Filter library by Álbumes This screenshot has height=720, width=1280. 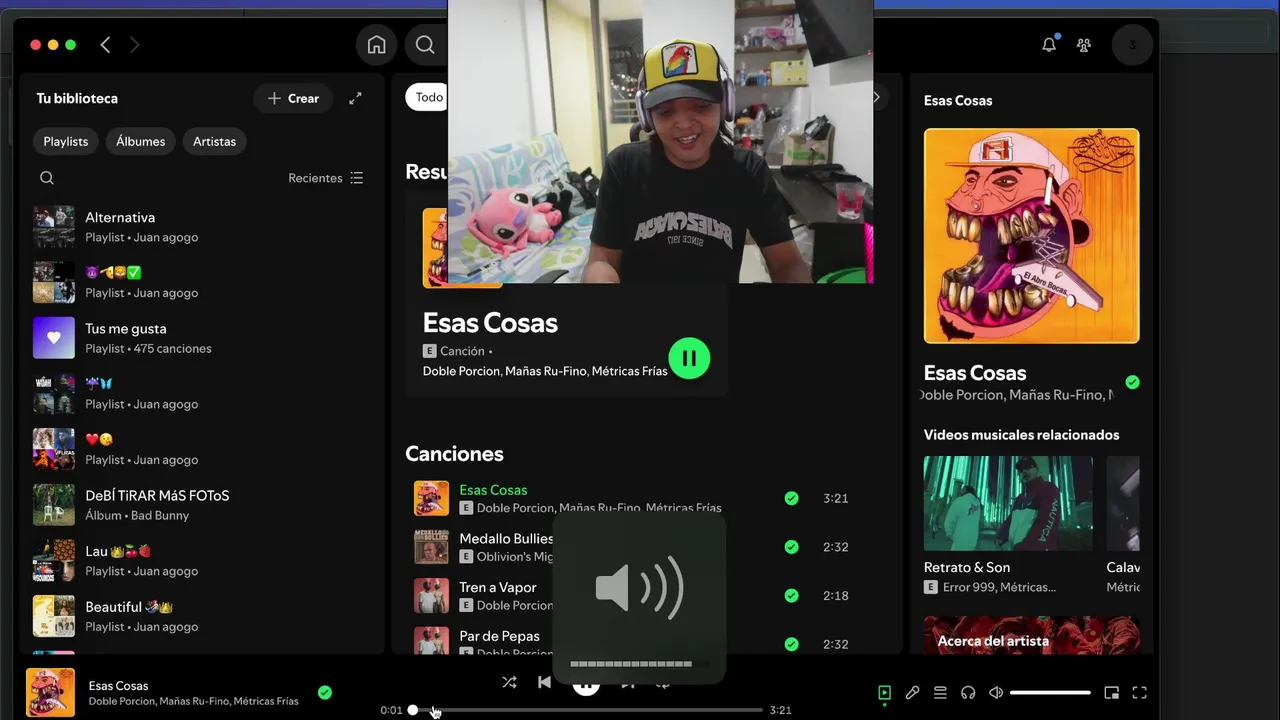pyautogui.click(x=140, y=141)
